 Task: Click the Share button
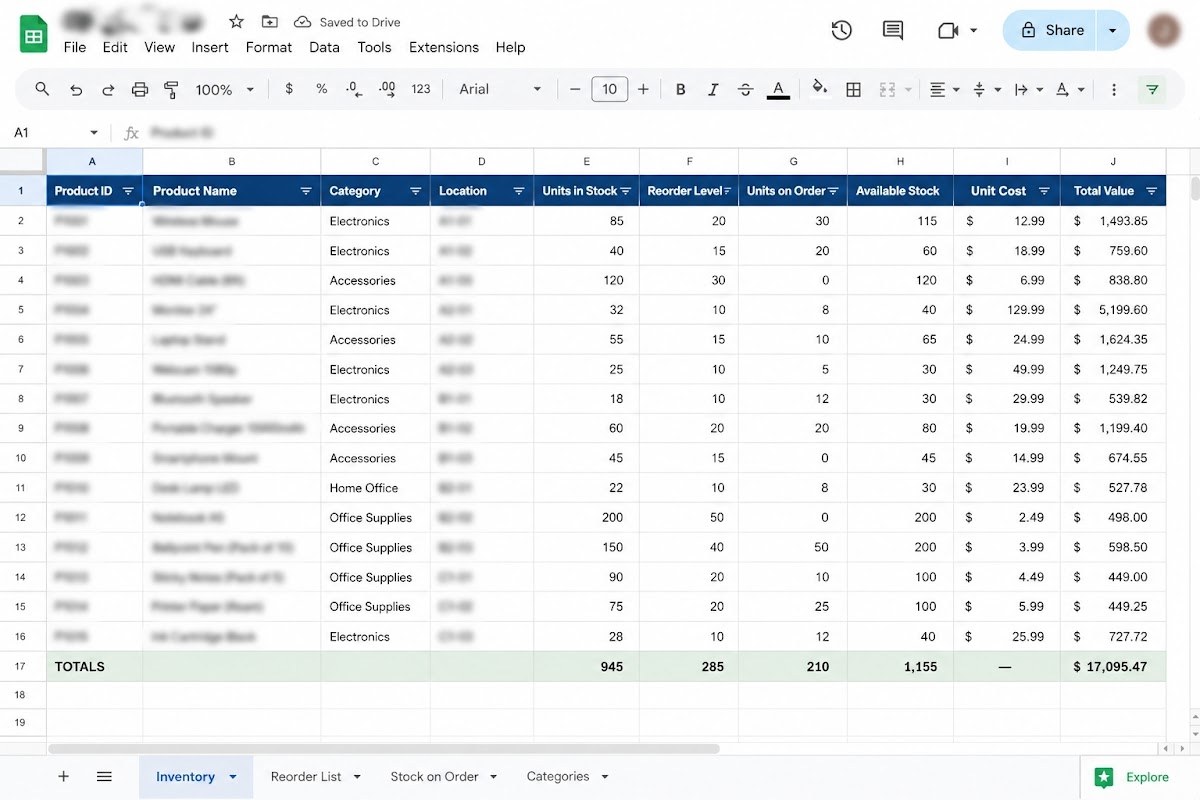[x=1051, y=31]
